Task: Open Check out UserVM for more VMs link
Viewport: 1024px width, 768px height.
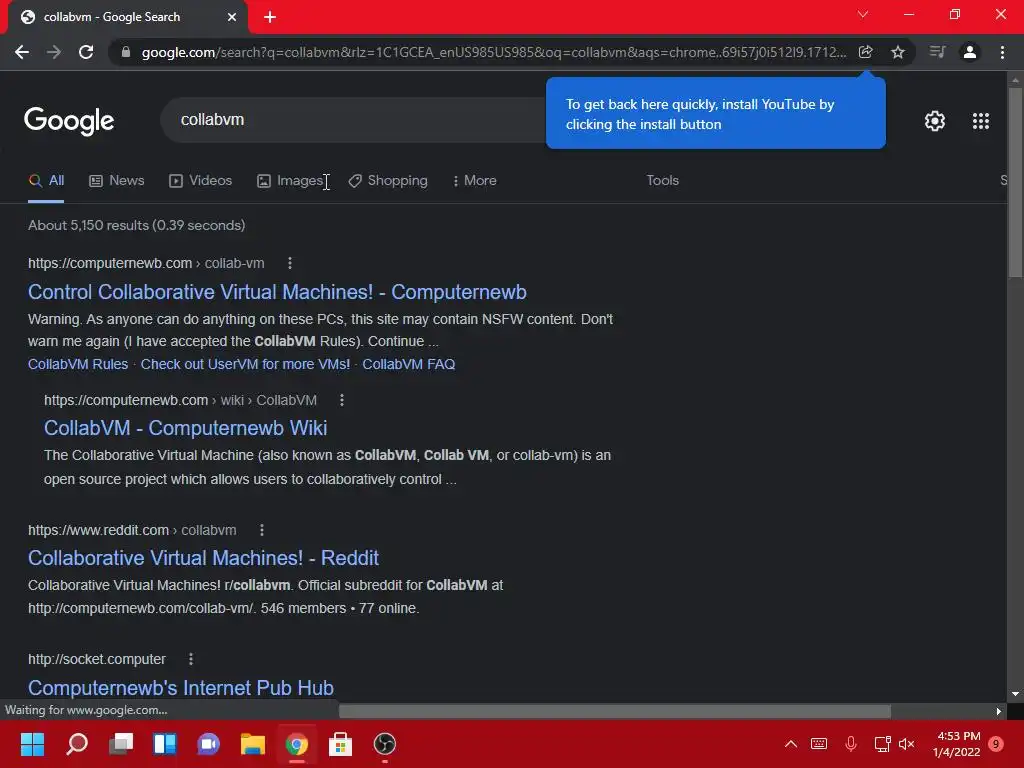Action: click(245, 364)
